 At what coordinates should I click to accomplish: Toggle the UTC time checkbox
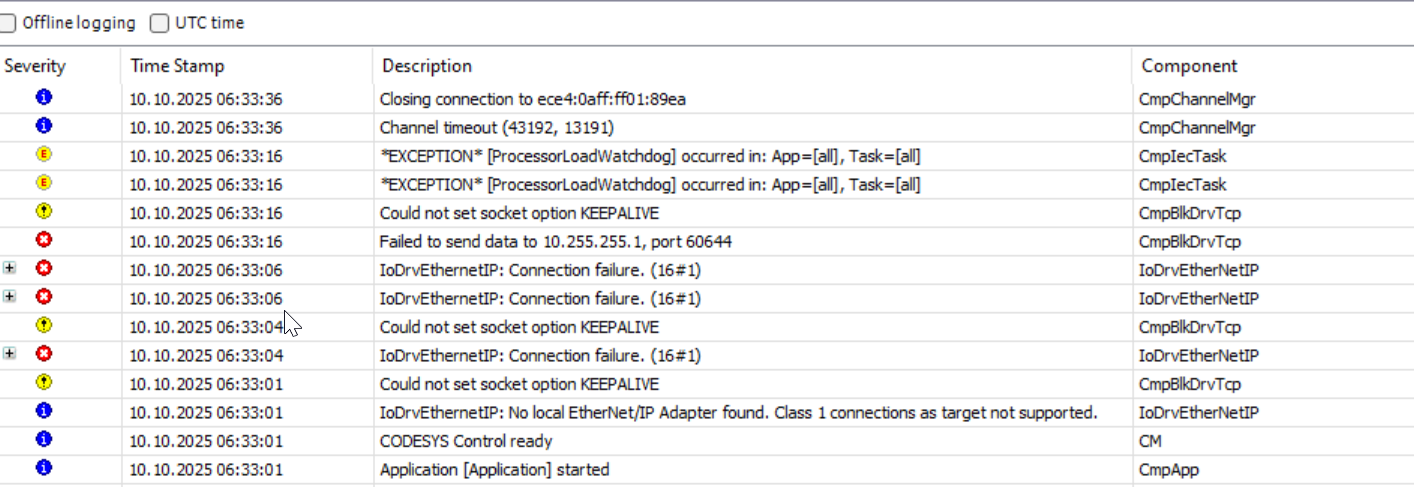[x=159, y=23]
